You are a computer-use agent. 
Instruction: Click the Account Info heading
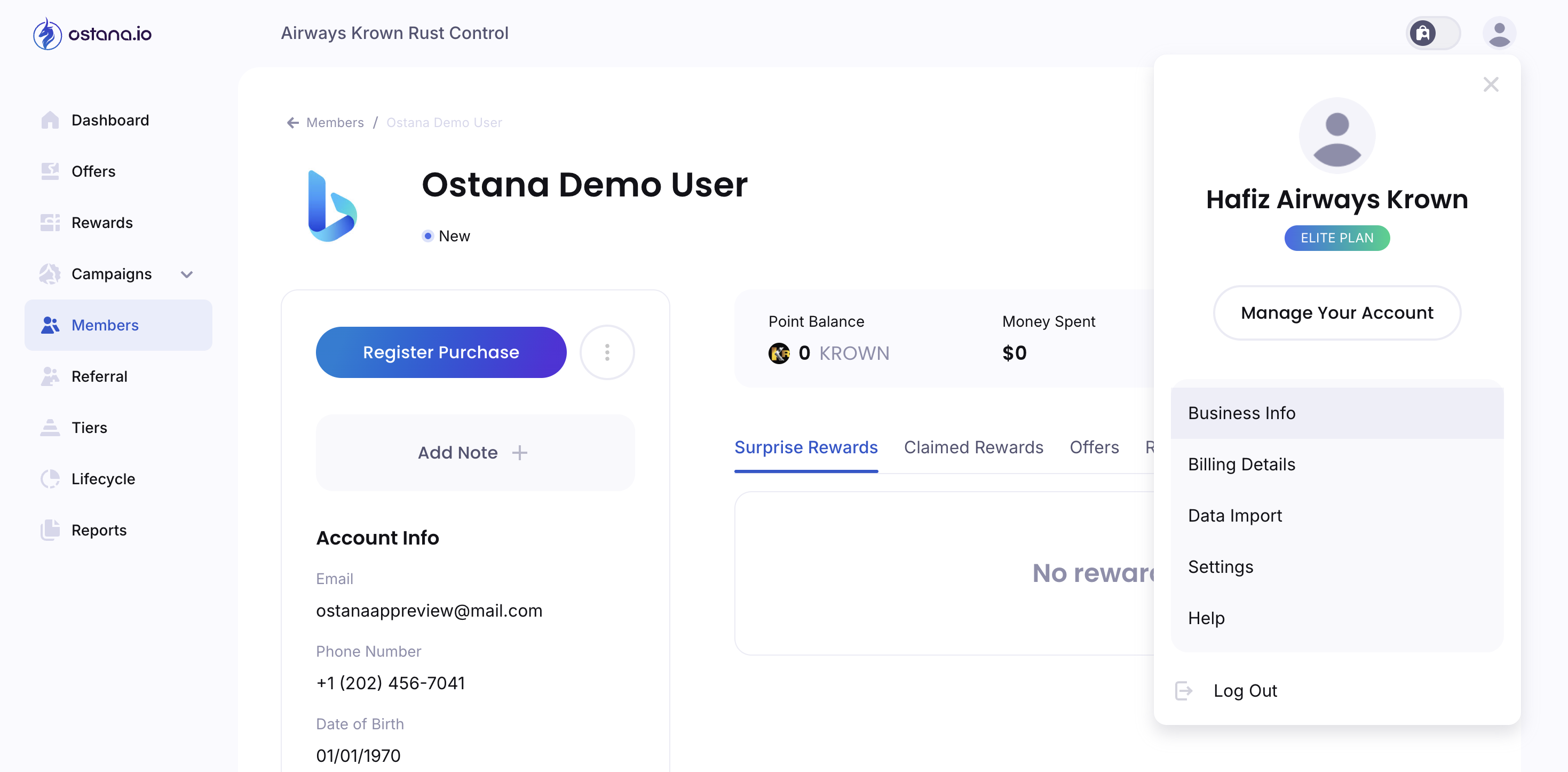click(x=377, y=538)
